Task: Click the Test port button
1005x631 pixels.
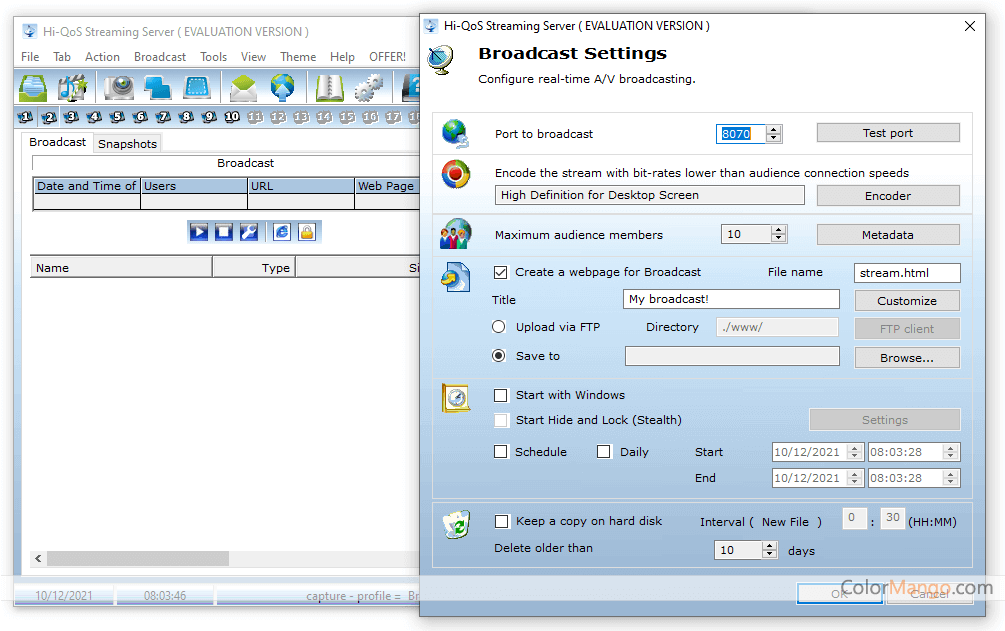Action: 887,132
